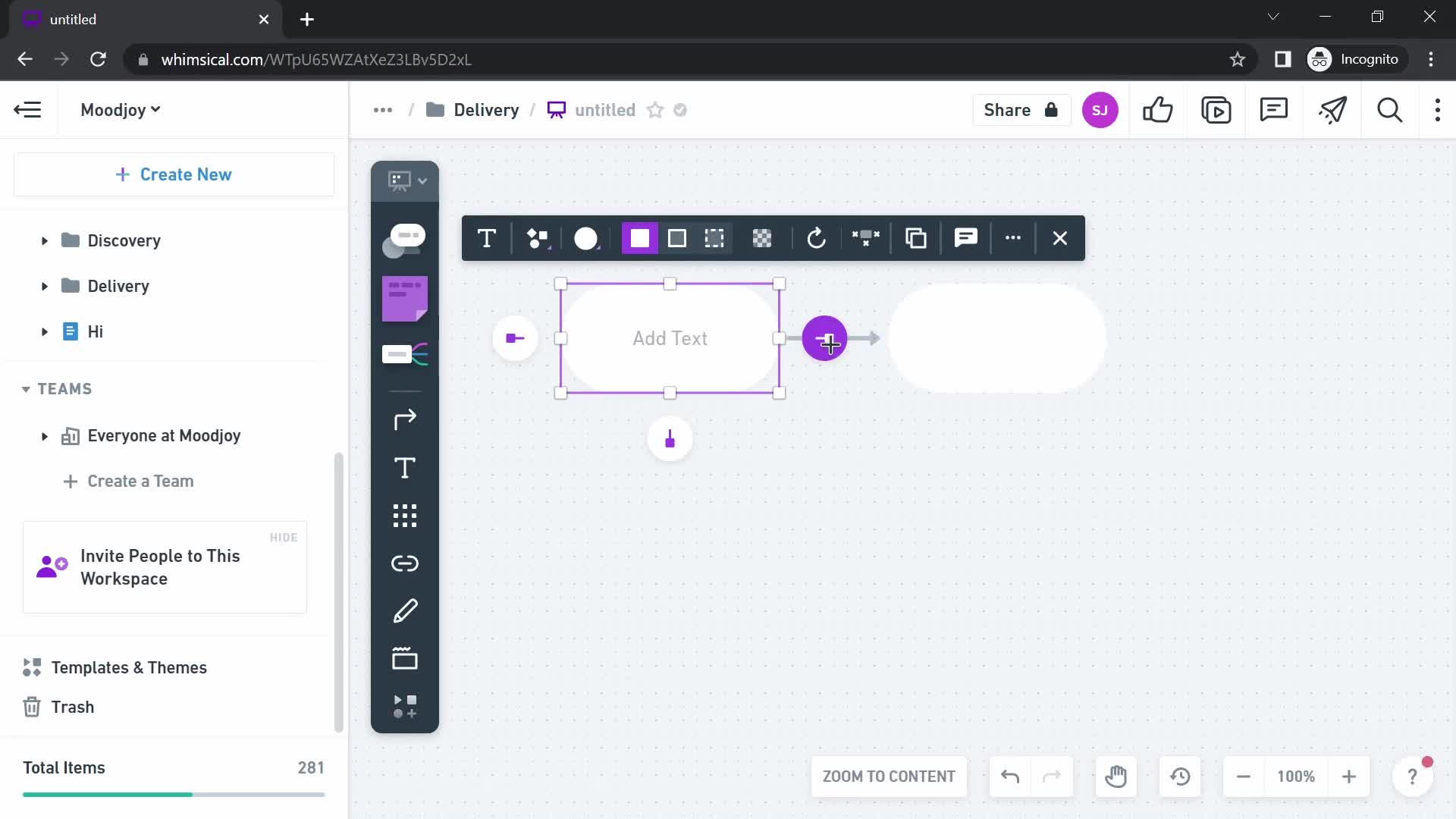This screenshot has width=1456, height=819.
Task: Click the rotate icon in shape toolbar
Action: [x=817, y=238]
